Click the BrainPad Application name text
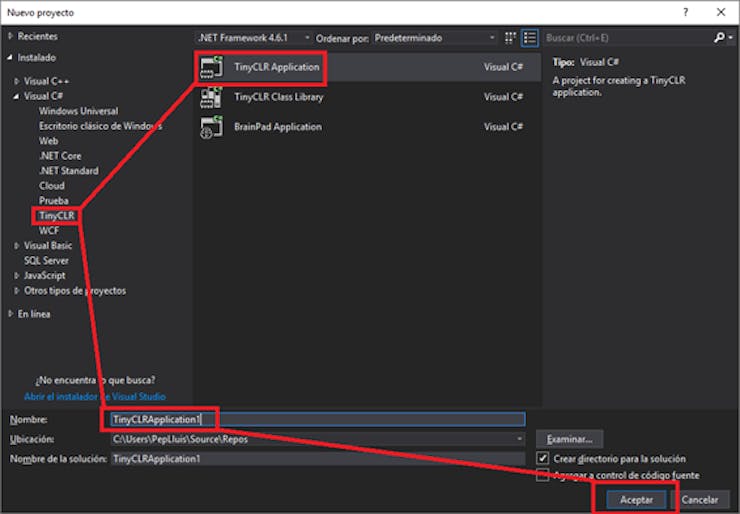The width and height of the screenshot is (740, 514). (x=278, y=126)
